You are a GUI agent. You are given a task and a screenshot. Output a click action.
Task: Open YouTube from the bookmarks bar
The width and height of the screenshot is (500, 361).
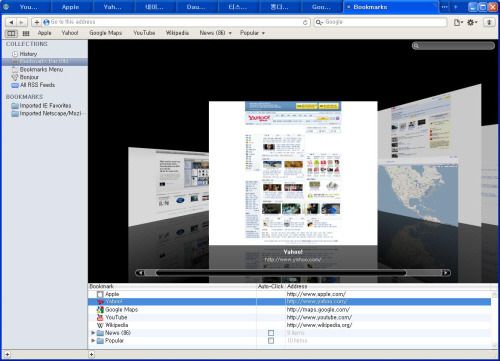click(x=144, y=33)
